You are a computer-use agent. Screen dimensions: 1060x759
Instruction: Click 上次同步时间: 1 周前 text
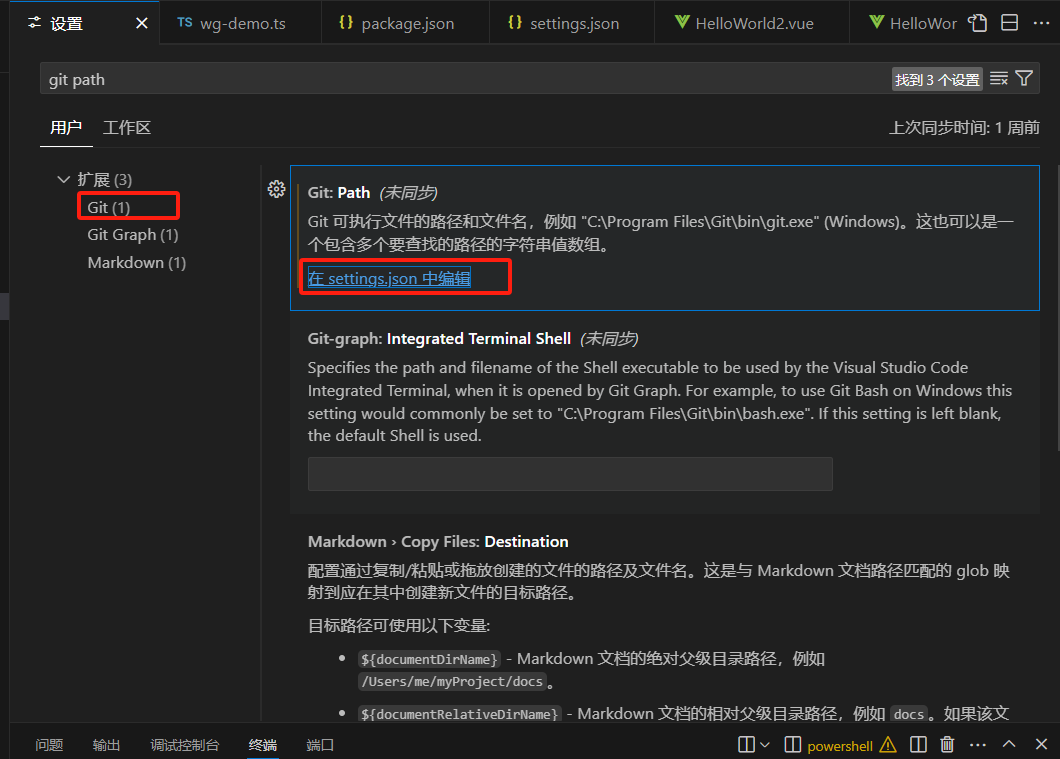(x=964, y=128)
